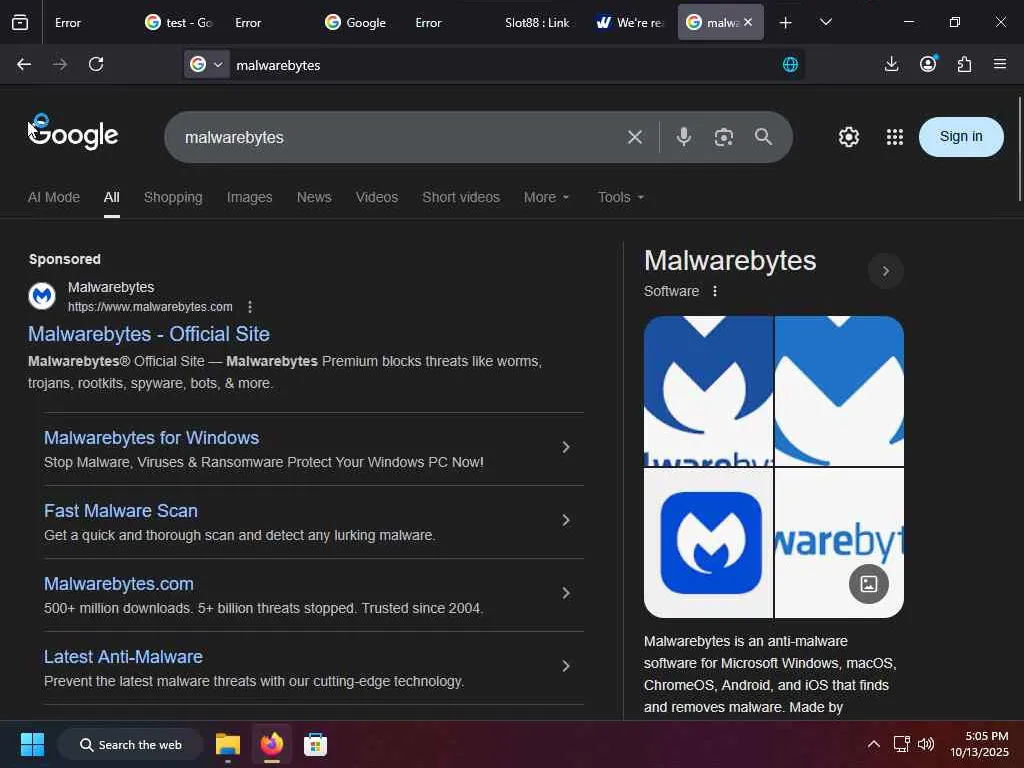Open ad options menu beside malwarebytes.com URL

[250, 306]
